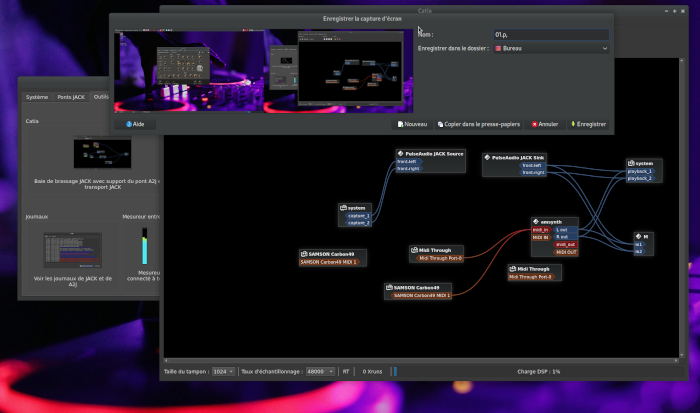Click left SAMSON Carbon49 node icon

tap(304, 254)
